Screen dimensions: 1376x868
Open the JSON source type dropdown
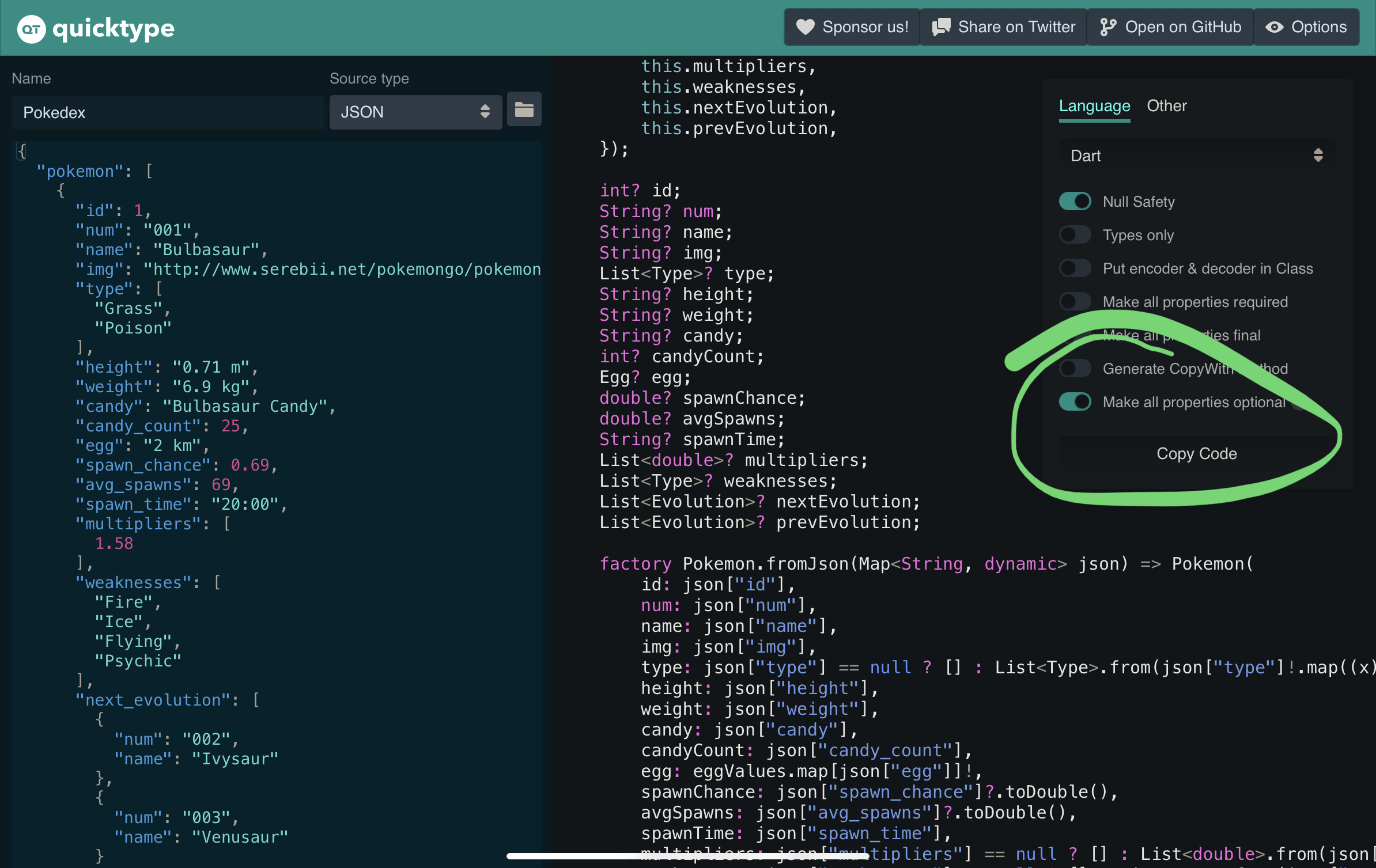coord(415,112)
